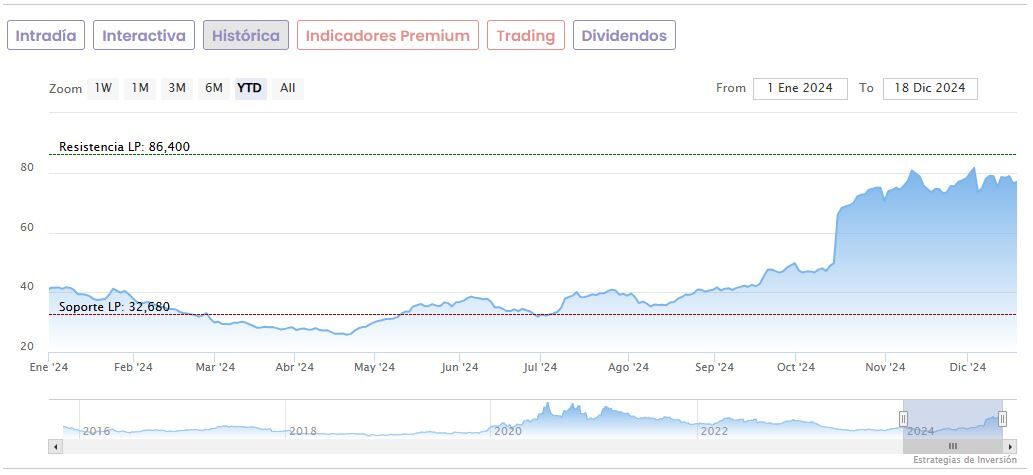Select the YTD zoom button
The height and width of the screenshot is (475, 1033).
[x=250, y=88]
